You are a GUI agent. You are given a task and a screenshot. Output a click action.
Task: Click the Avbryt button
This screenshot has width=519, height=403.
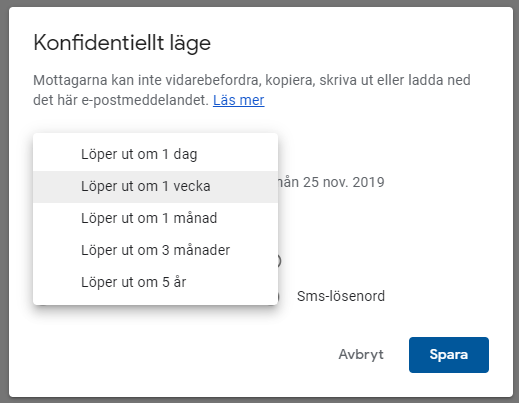[361, 355]
